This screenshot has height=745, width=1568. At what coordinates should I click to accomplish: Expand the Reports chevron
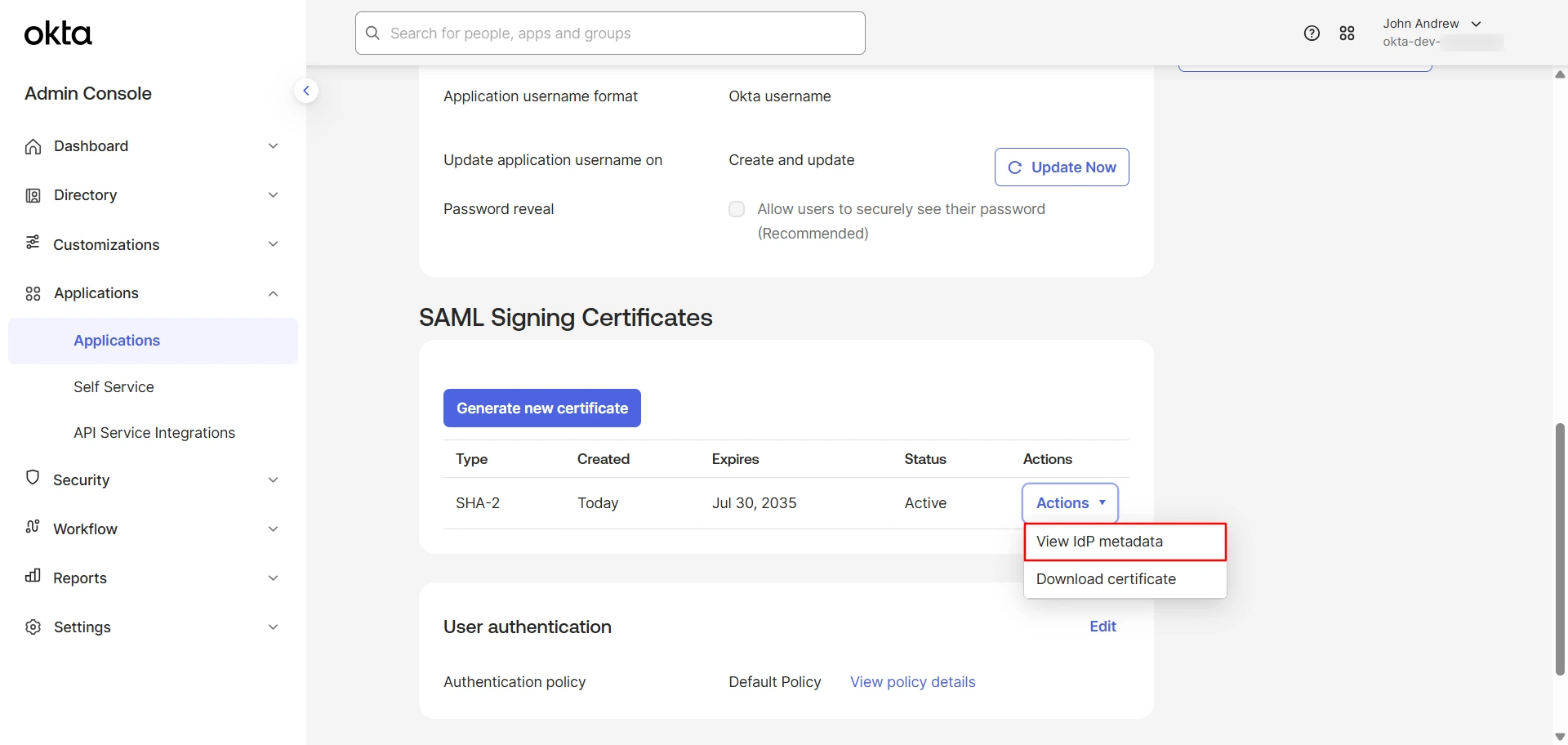[x=274, y=578]
